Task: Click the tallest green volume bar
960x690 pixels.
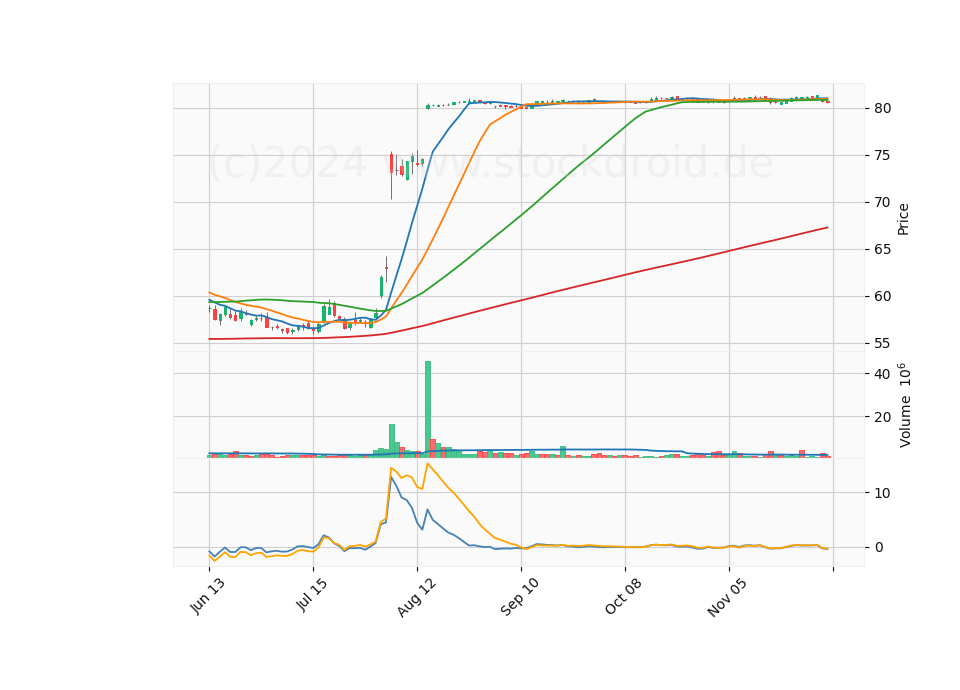Action: [x=428, y=410]
